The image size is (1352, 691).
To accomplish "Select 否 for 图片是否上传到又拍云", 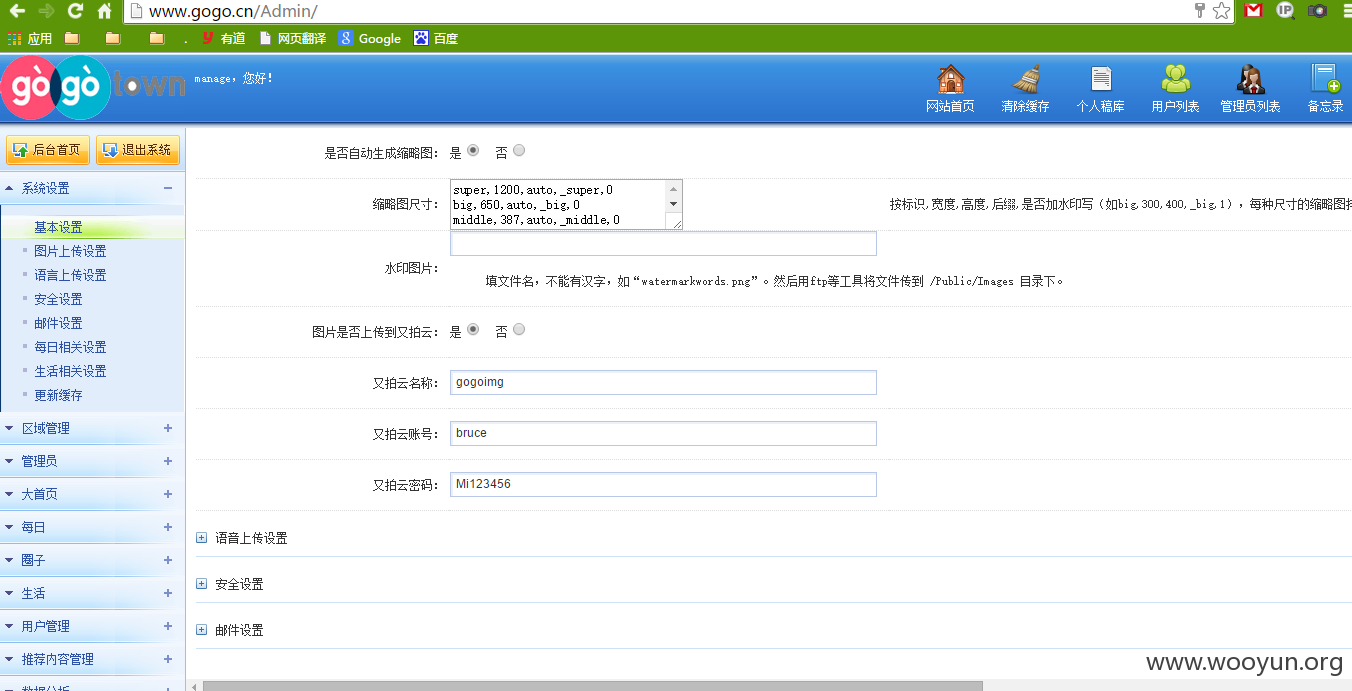I will pos(519,329).
